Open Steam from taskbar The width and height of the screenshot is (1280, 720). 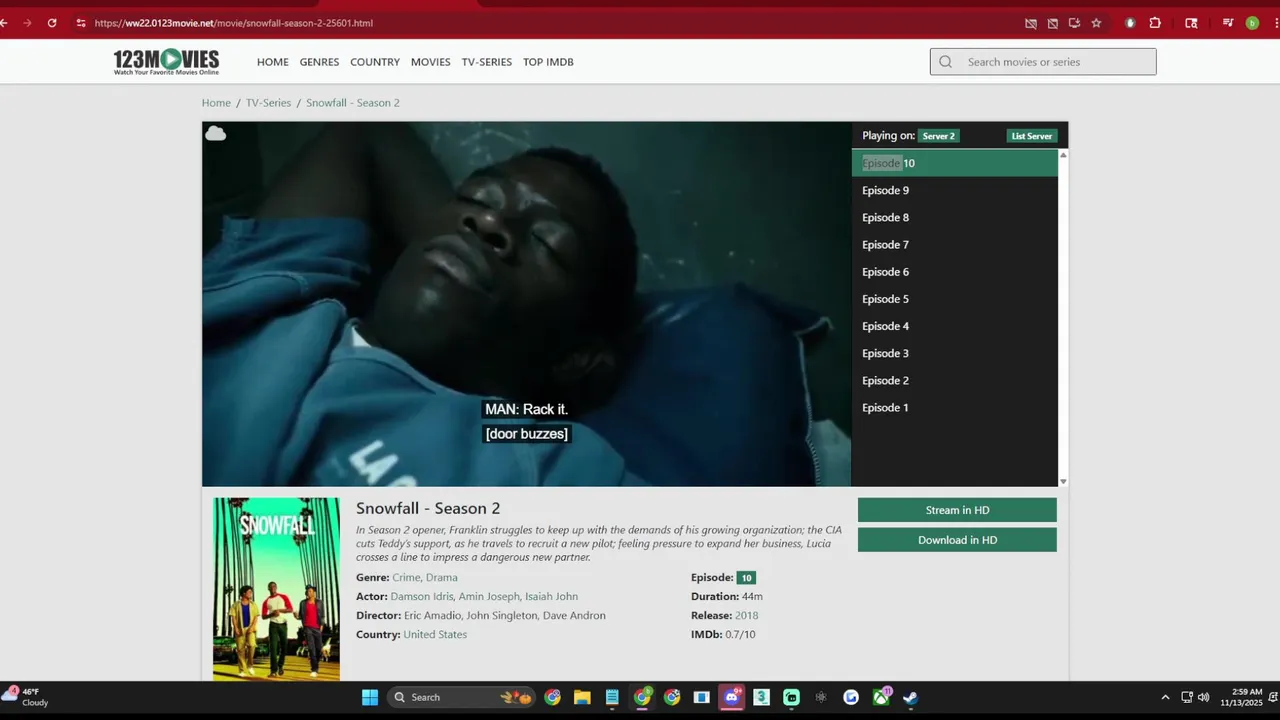click(x=910, y=697)
